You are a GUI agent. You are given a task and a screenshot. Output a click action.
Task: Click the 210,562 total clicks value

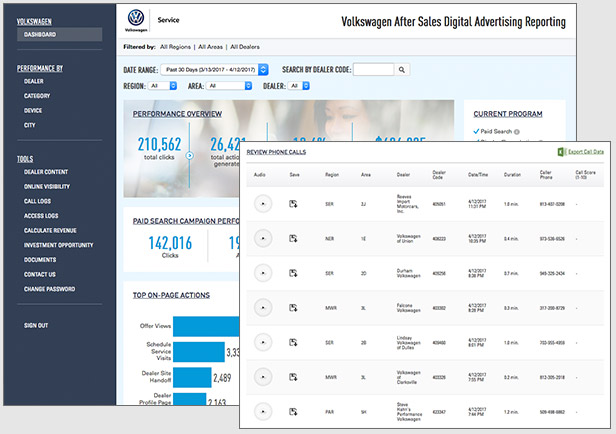160,145
